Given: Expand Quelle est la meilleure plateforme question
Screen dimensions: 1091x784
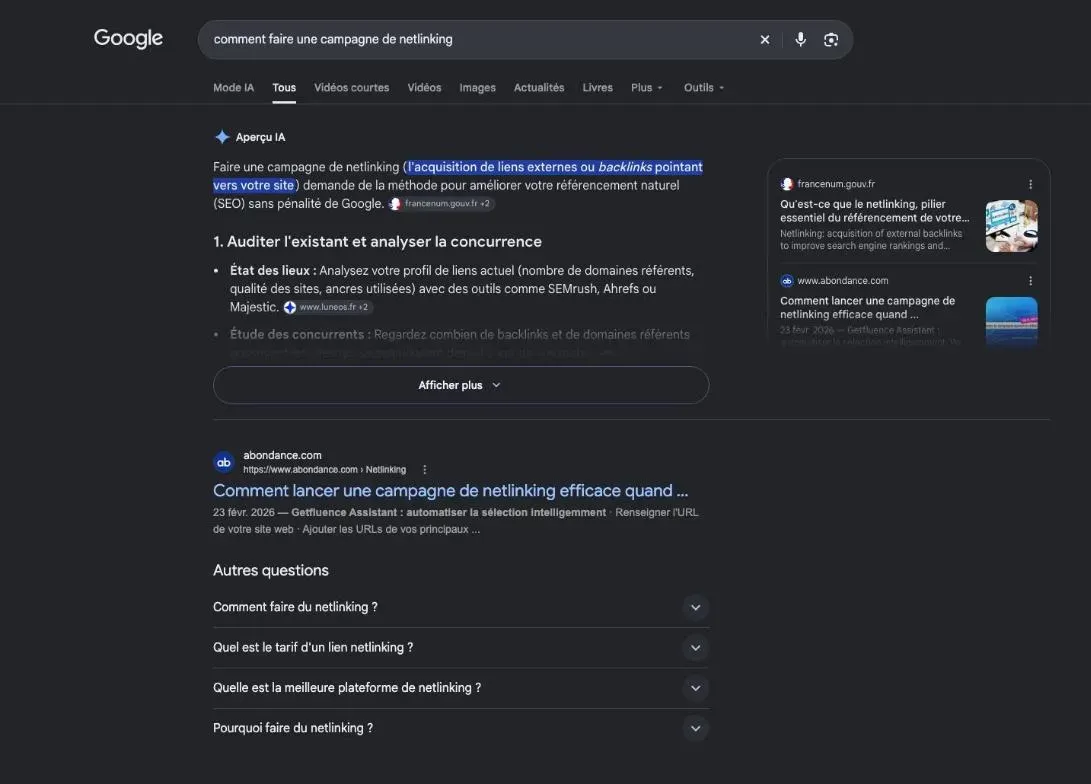Looking at the screenshot, I should click(461, 688).
